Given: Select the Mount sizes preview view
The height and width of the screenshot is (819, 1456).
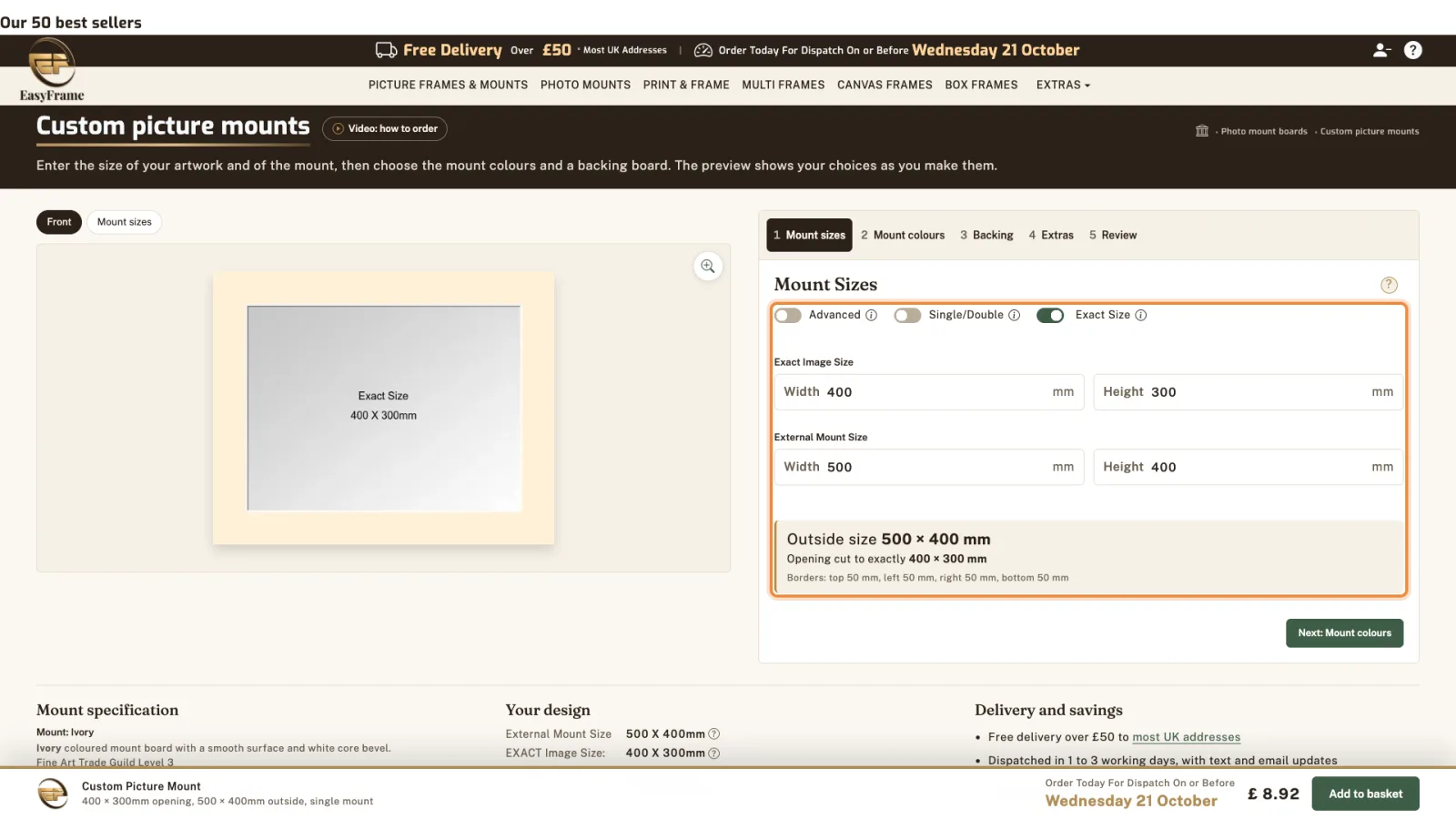Looking at the screenshot, I should [125, 222].
